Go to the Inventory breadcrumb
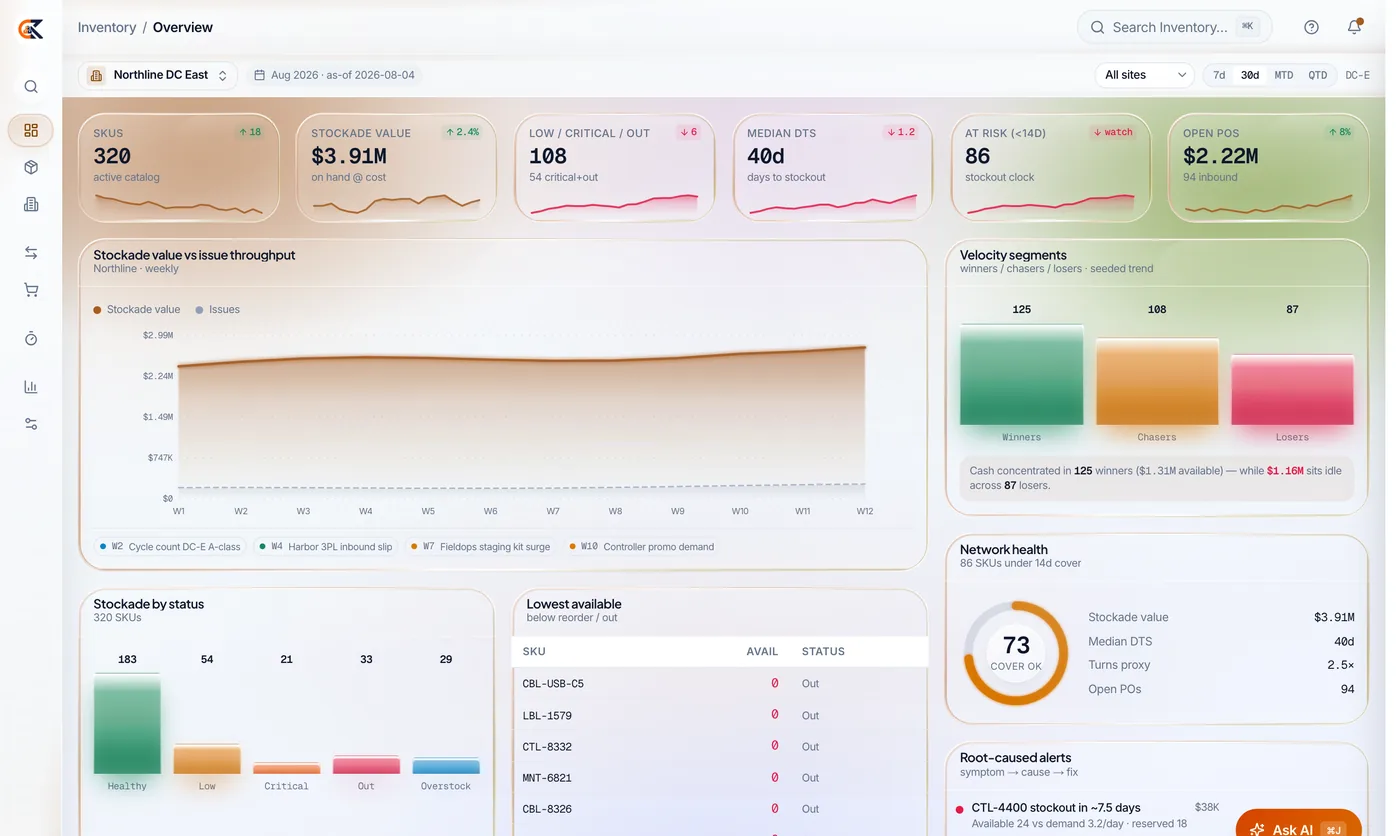 (x=107, y=27)
